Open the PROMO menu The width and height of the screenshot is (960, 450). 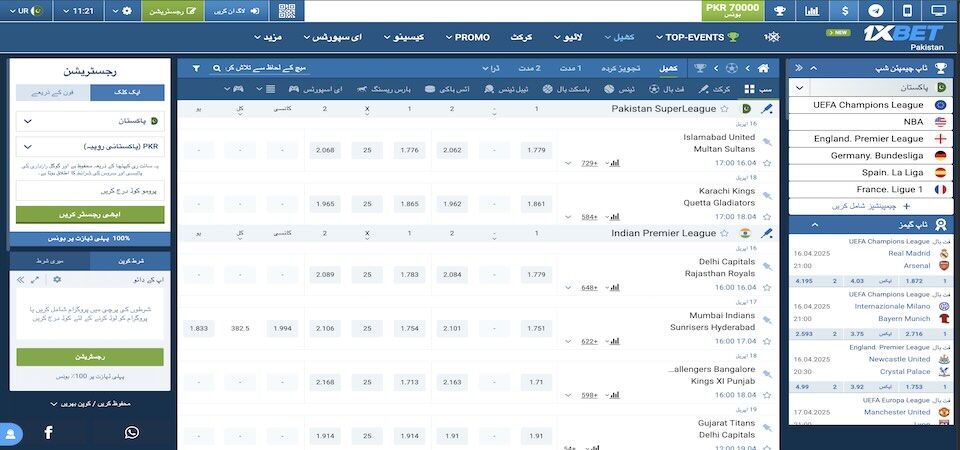[467, 37]
